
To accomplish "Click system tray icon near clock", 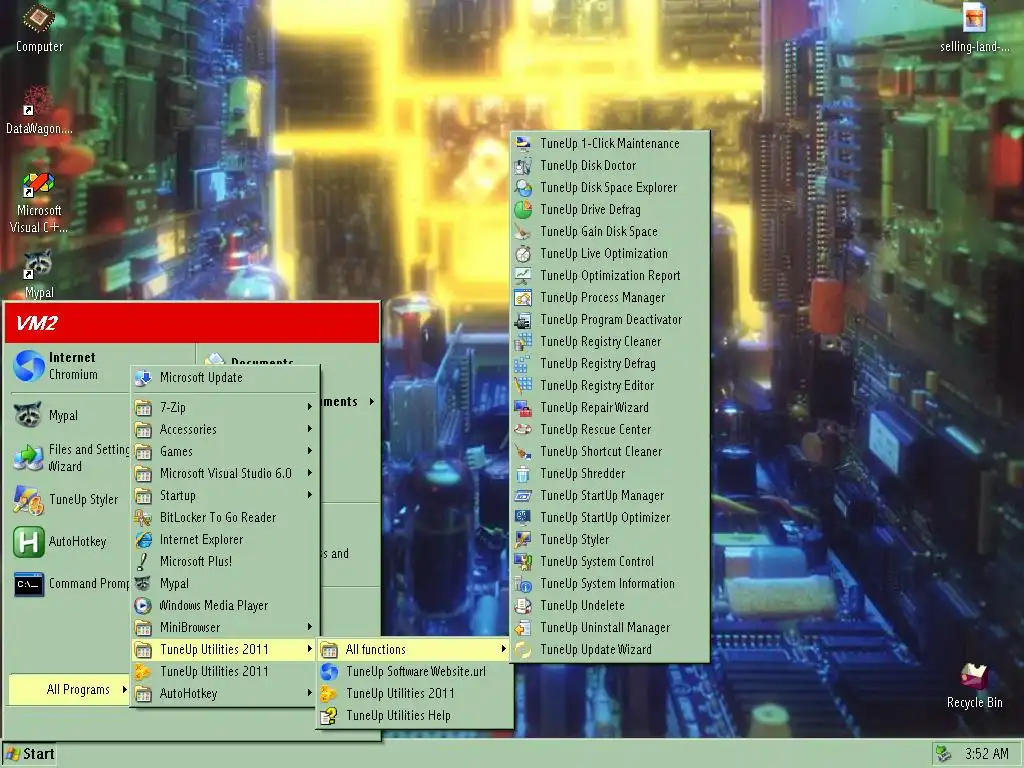I will [942, 754].
